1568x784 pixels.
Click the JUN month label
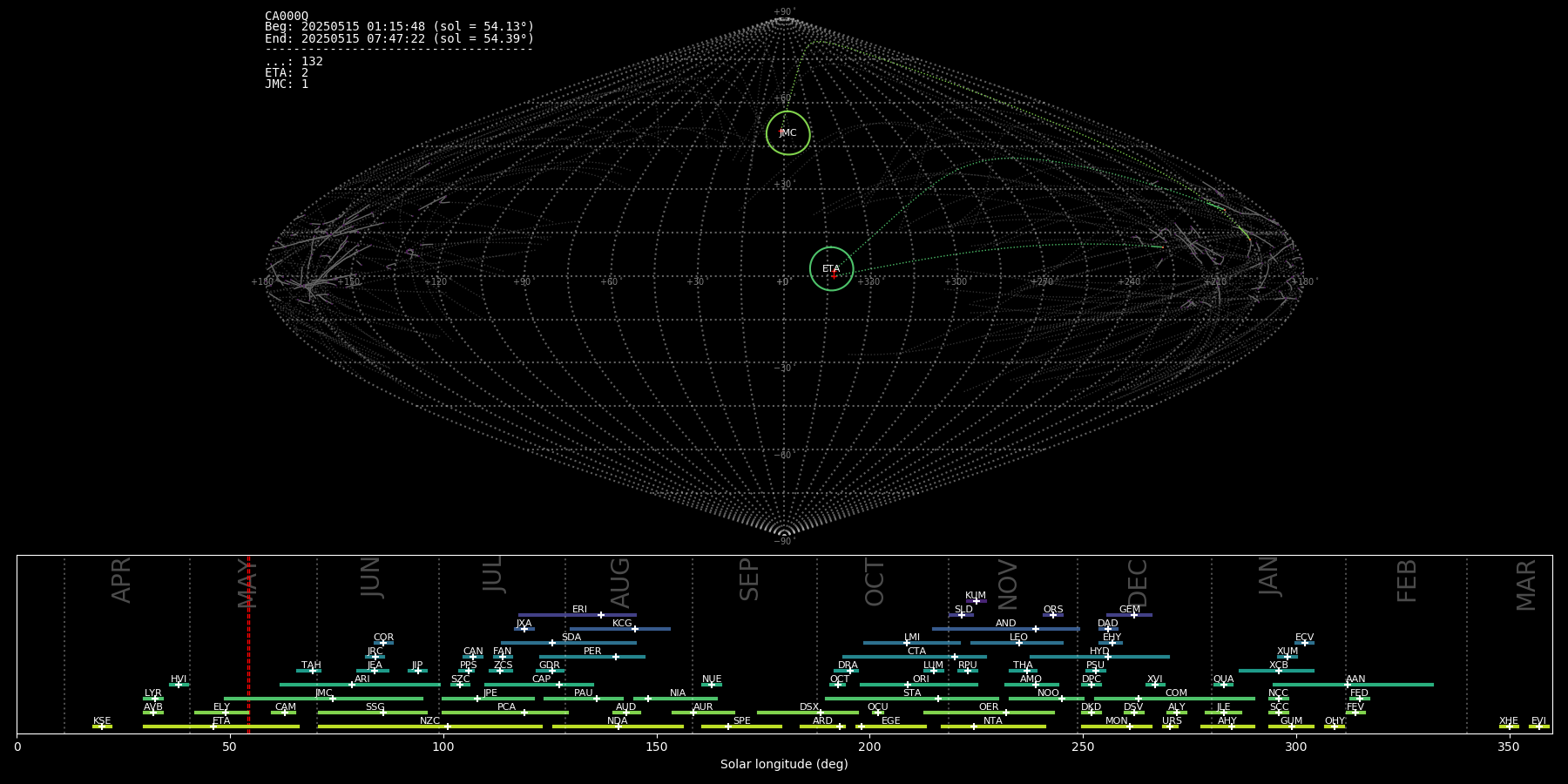(371, 578)
